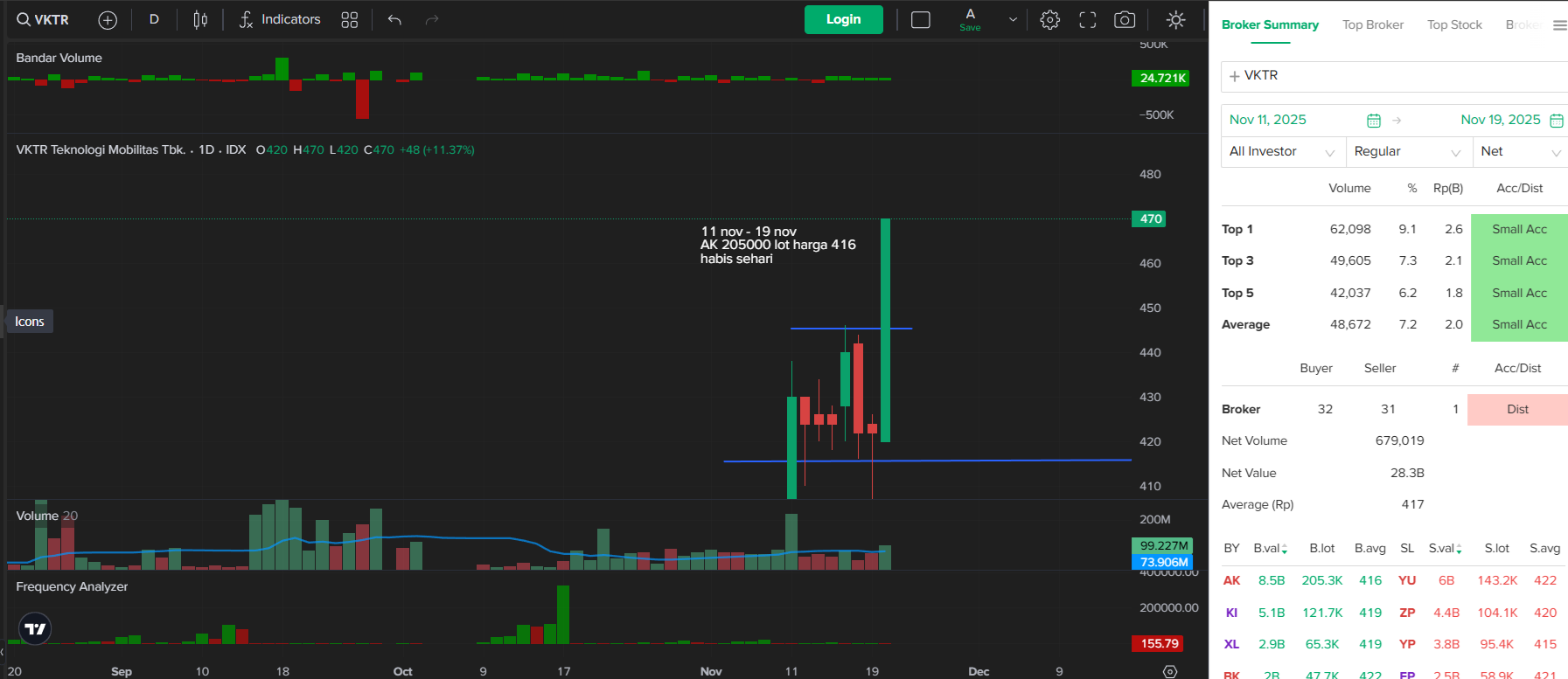
Task: Sort the broker table by B.val
Action: click(x=1270, y=549)
